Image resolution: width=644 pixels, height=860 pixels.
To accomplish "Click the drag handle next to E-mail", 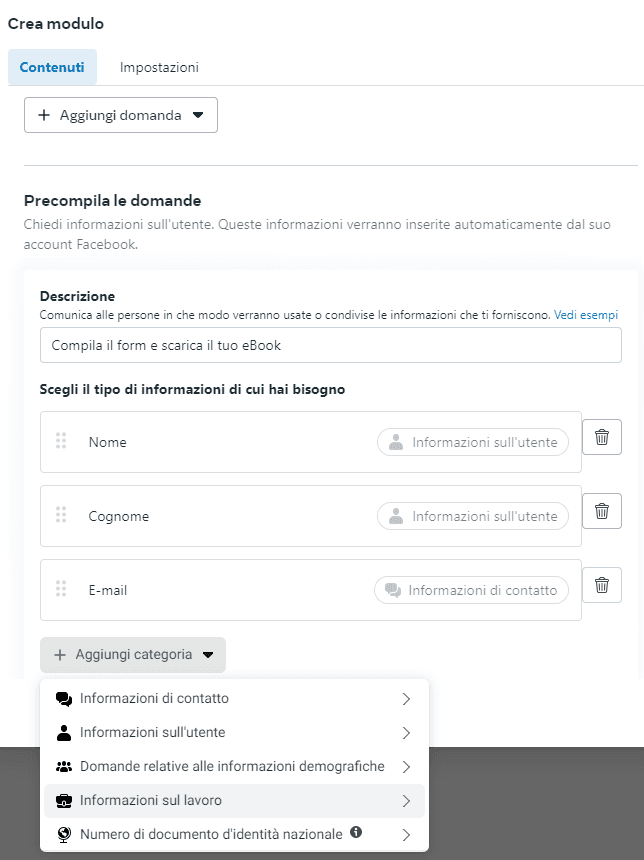I will point(61,589).
